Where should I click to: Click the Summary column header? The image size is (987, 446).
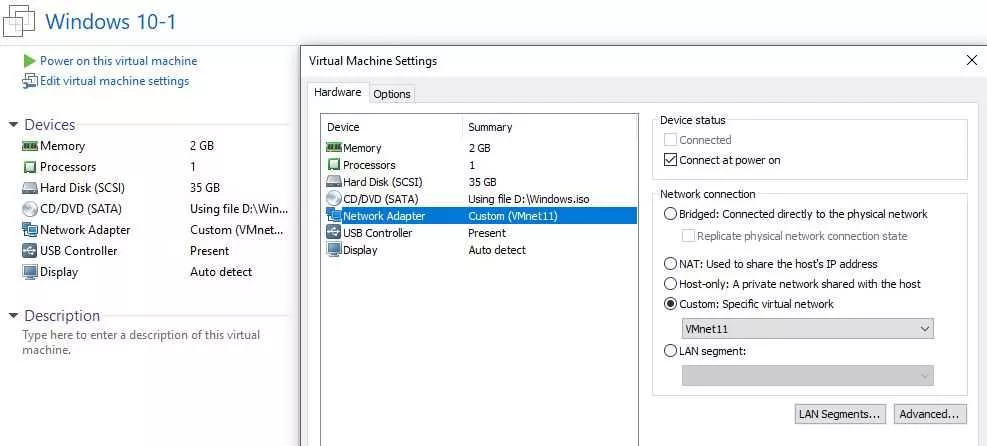(490, 127)
